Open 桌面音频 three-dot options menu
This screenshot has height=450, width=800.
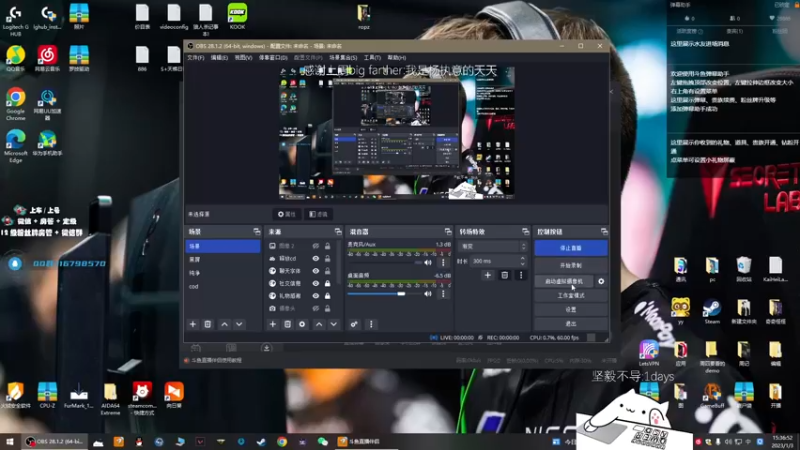tap(443, 294)
